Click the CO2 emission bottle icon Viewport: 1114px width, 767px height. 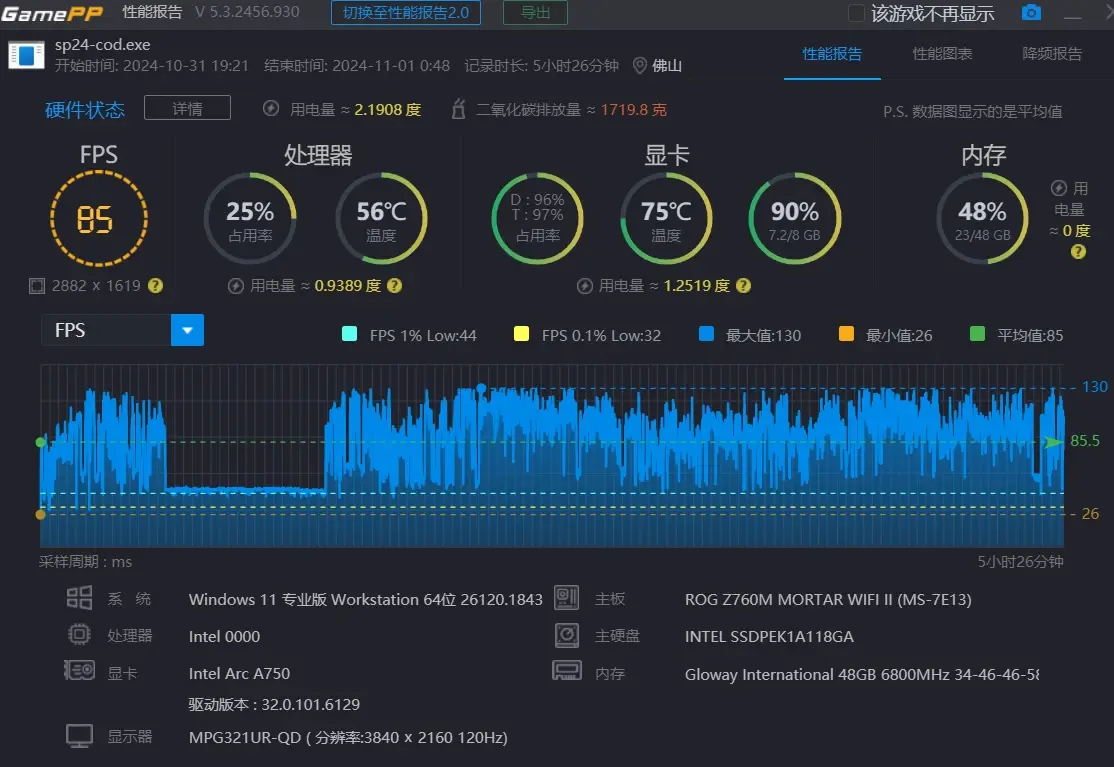point(459,109)
